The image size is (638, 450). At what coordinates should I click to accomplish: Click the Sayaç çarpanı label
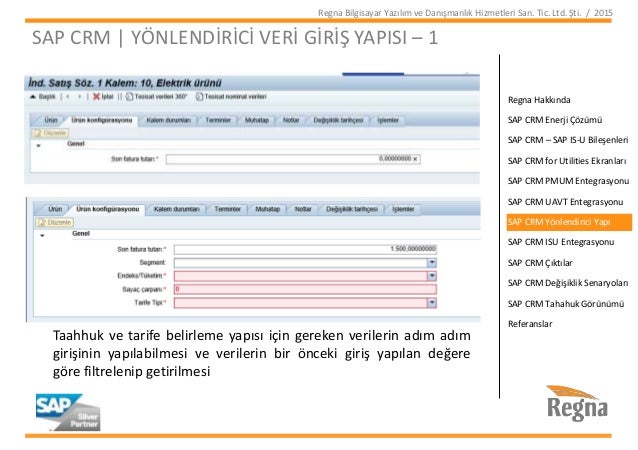pos(144,290)
